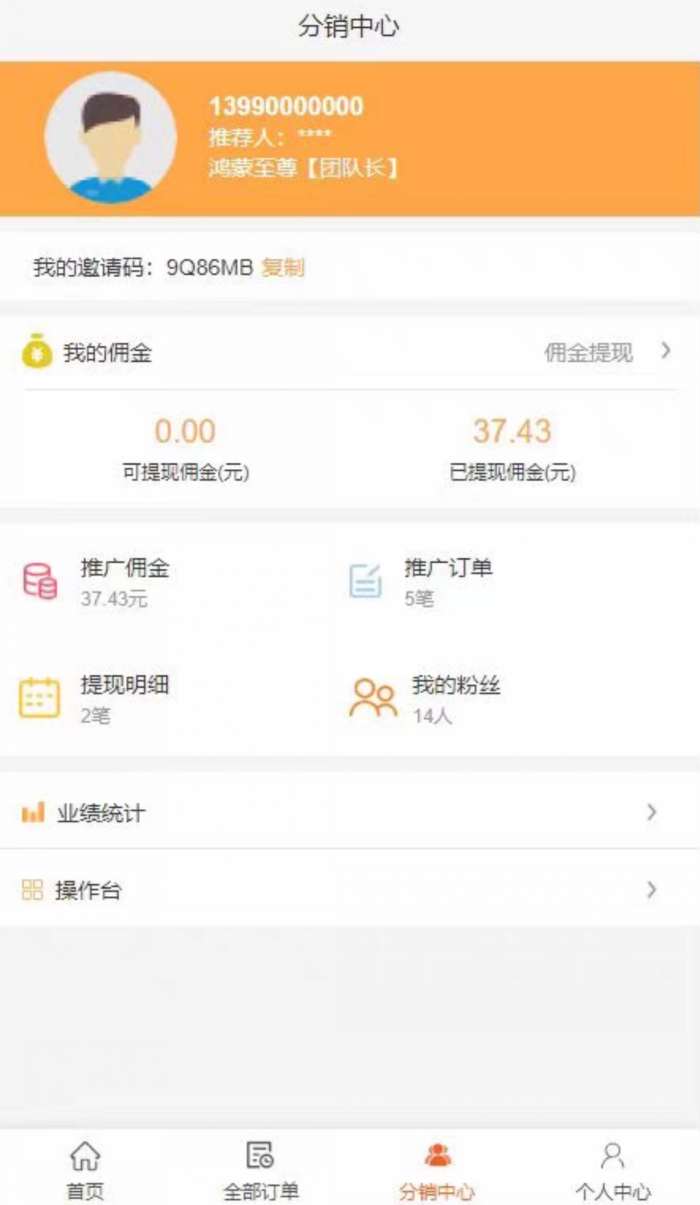Screen dimensions: 700x1205
Task: Open 推广佣金 coins icon
Action: tap(40, 582)
